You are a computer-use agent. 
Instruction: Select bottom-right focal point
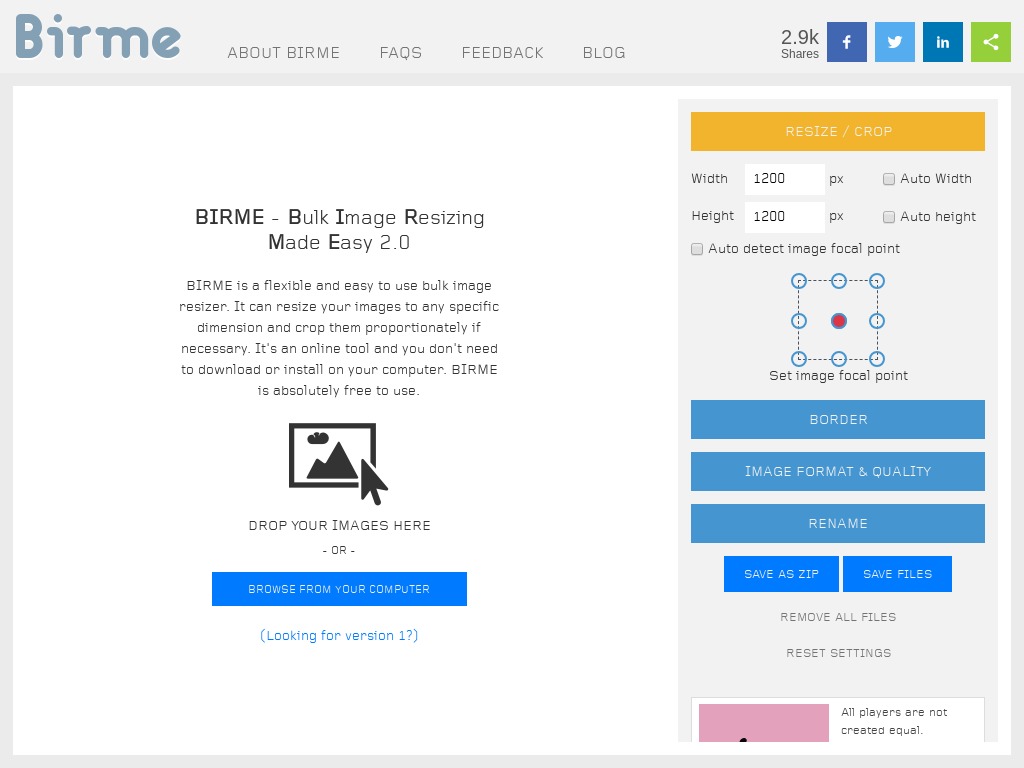point(877,359)
